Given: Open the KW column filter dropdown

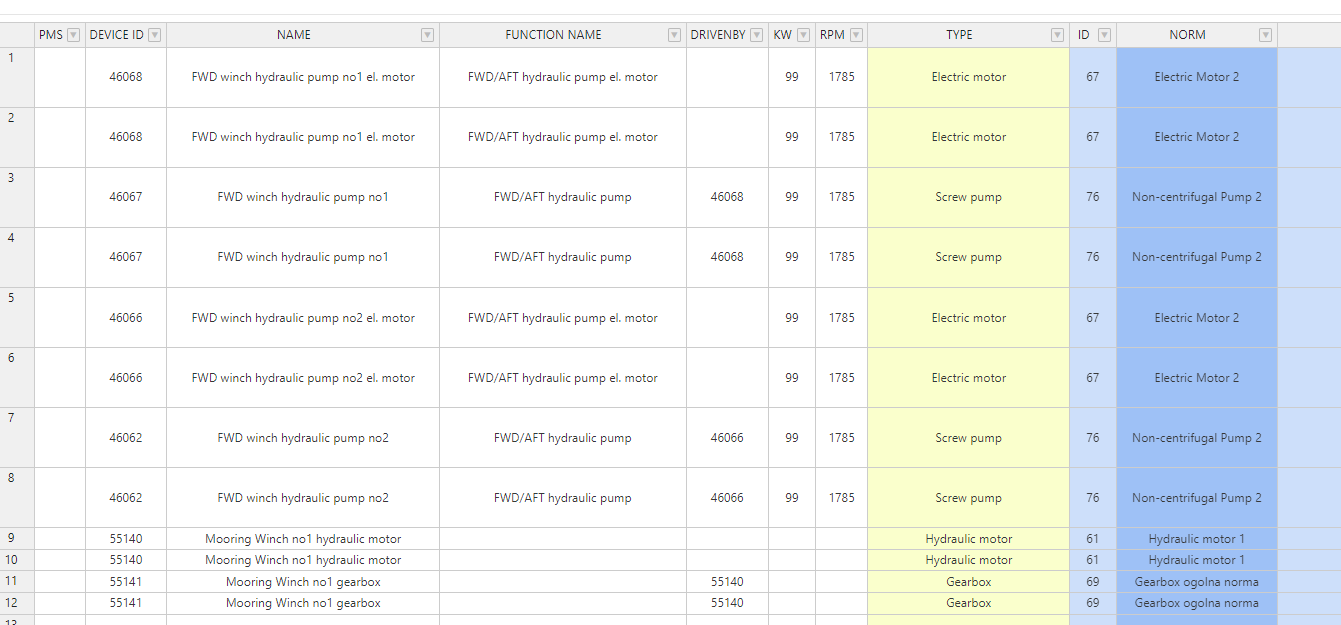Looking at the screenshot, I should [803, 35].
